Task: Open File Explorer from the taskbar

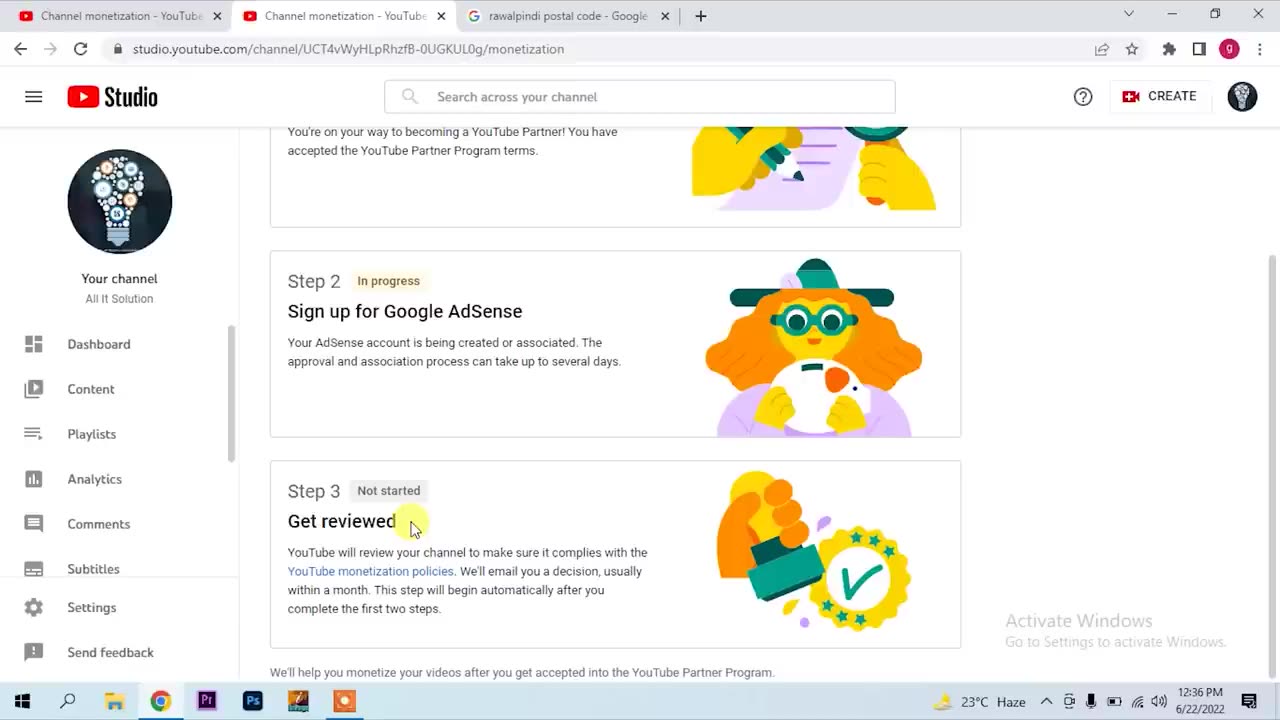Action: pos(114,701)
